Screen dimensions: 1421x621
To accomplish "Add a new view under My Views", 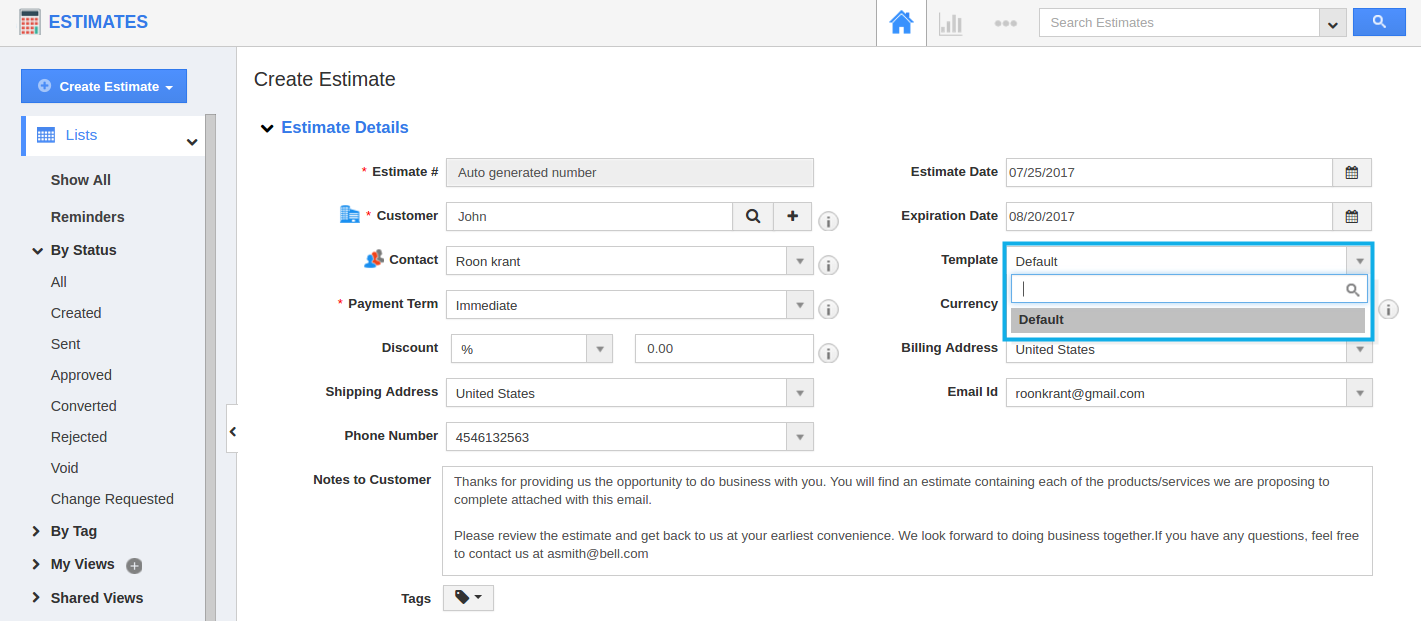I will tap(134, 566).
